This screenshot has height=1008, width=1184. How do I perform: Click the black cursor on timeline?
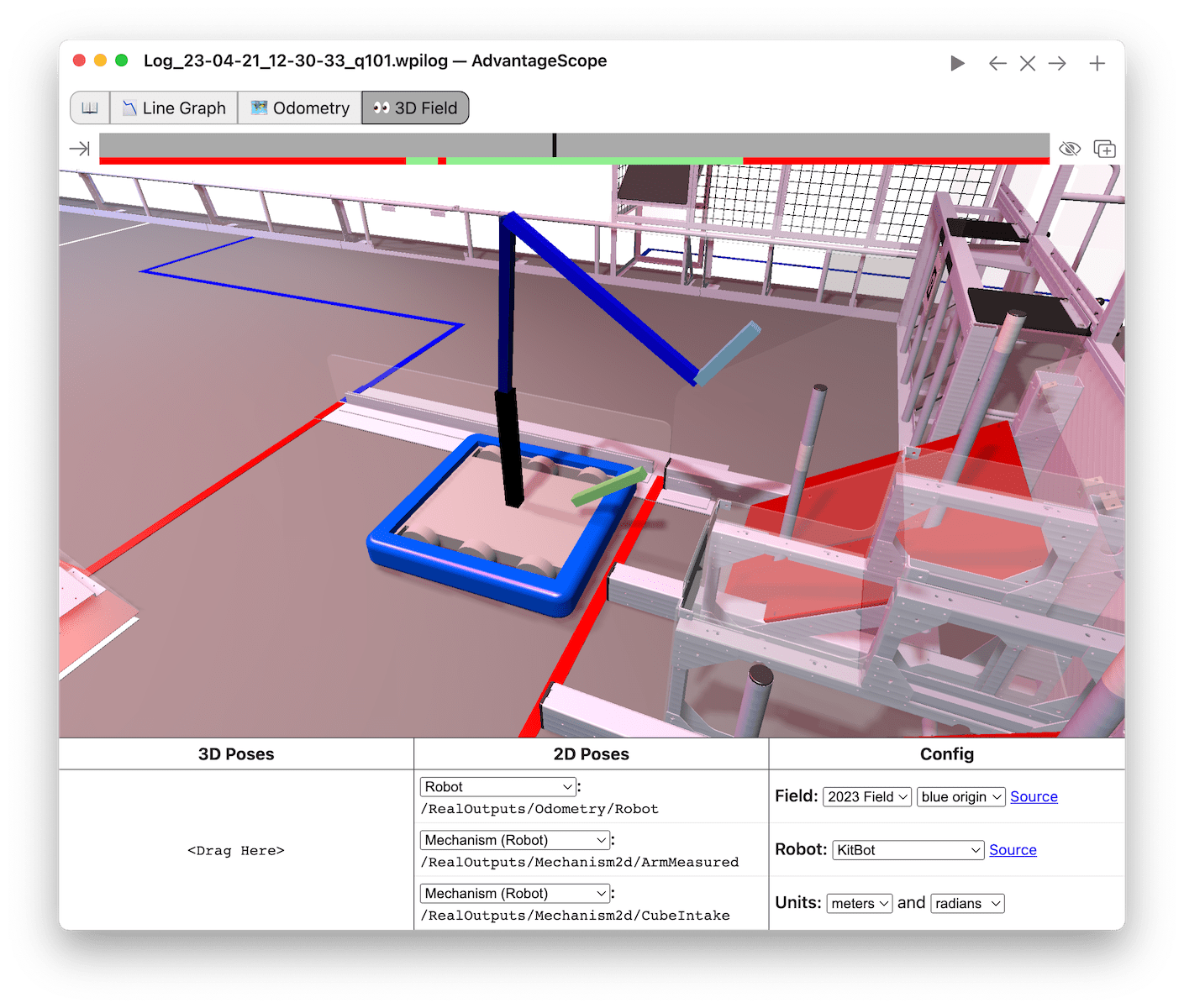click(x=555, y=145)
